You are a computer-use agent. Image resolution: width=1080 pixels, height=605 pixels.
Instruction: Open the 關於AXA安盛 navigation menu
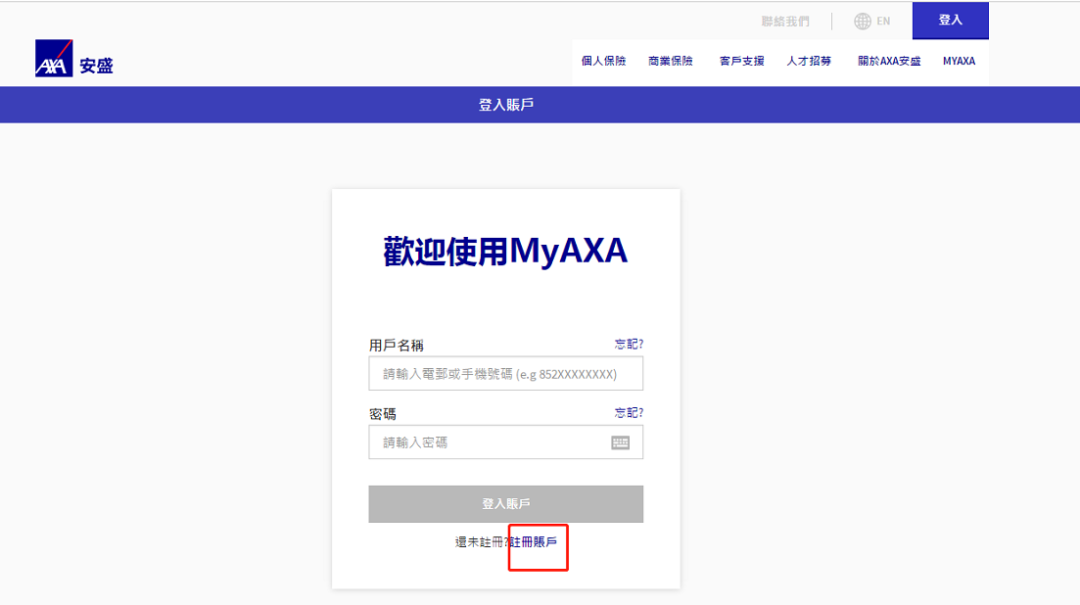tap(888, 60)
